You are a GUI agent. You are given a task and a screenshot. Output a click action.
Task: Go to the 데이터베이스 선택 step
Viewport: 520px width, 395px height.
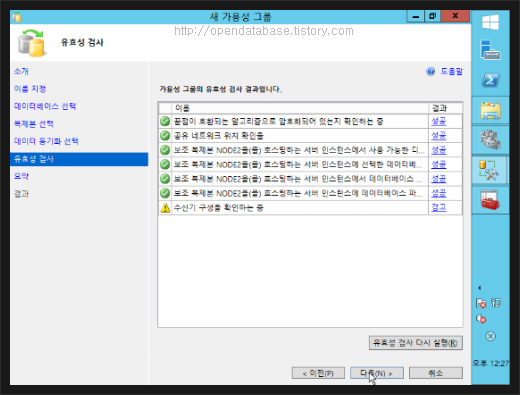coord(45,106)
